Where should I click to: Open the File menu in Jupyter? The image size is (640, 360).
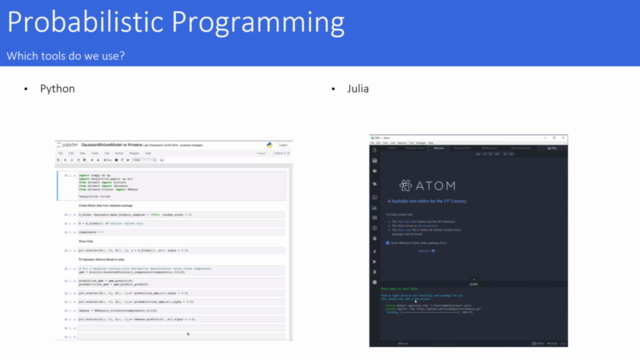(60, 153)
